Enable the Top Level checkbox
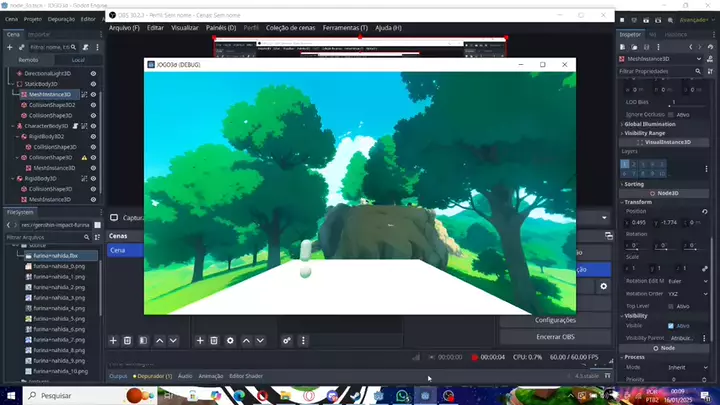 pos(672,306)
